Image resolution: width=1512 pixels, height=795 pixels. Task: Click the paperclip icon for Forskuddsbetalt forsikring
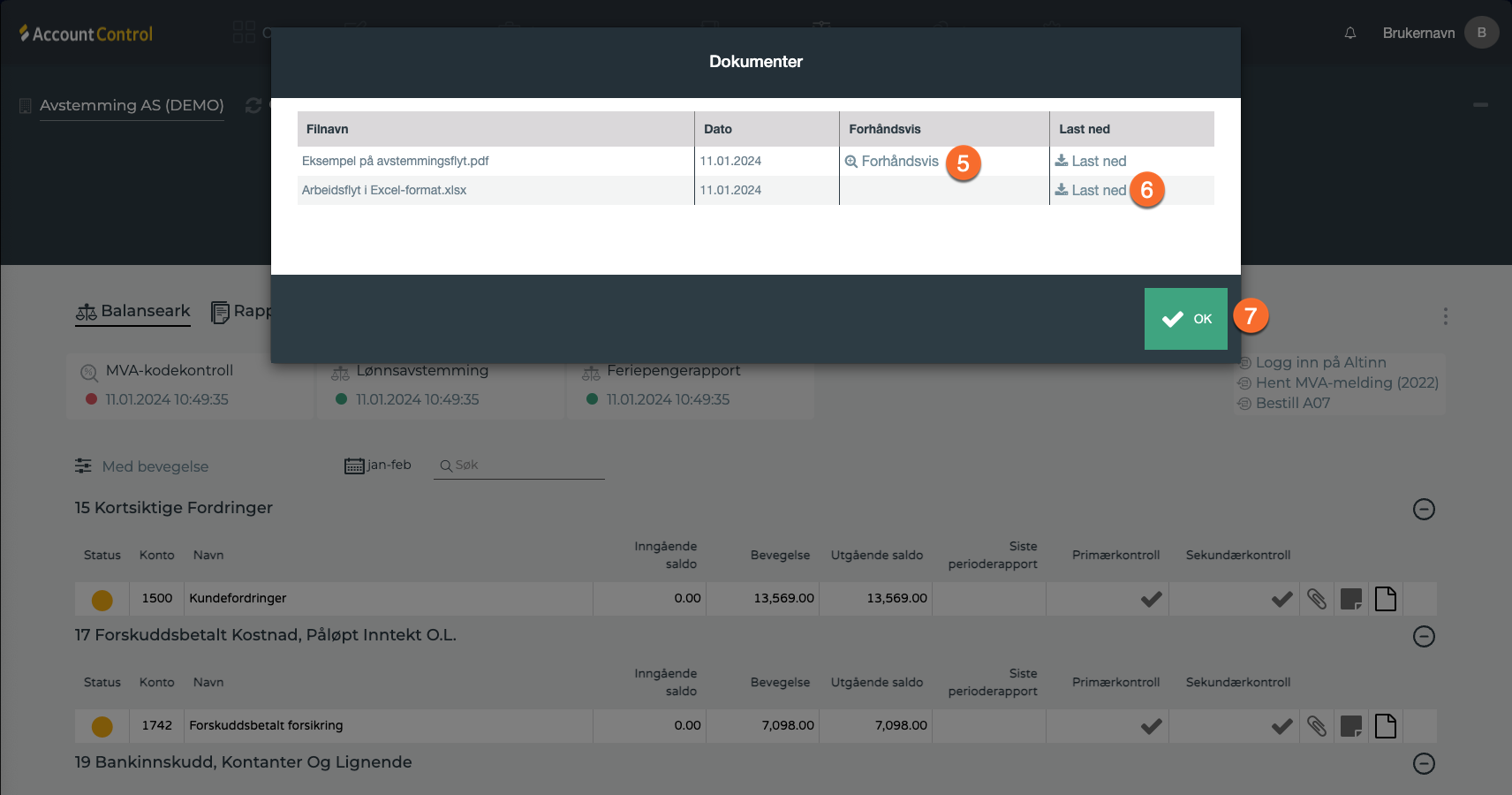1316,726
